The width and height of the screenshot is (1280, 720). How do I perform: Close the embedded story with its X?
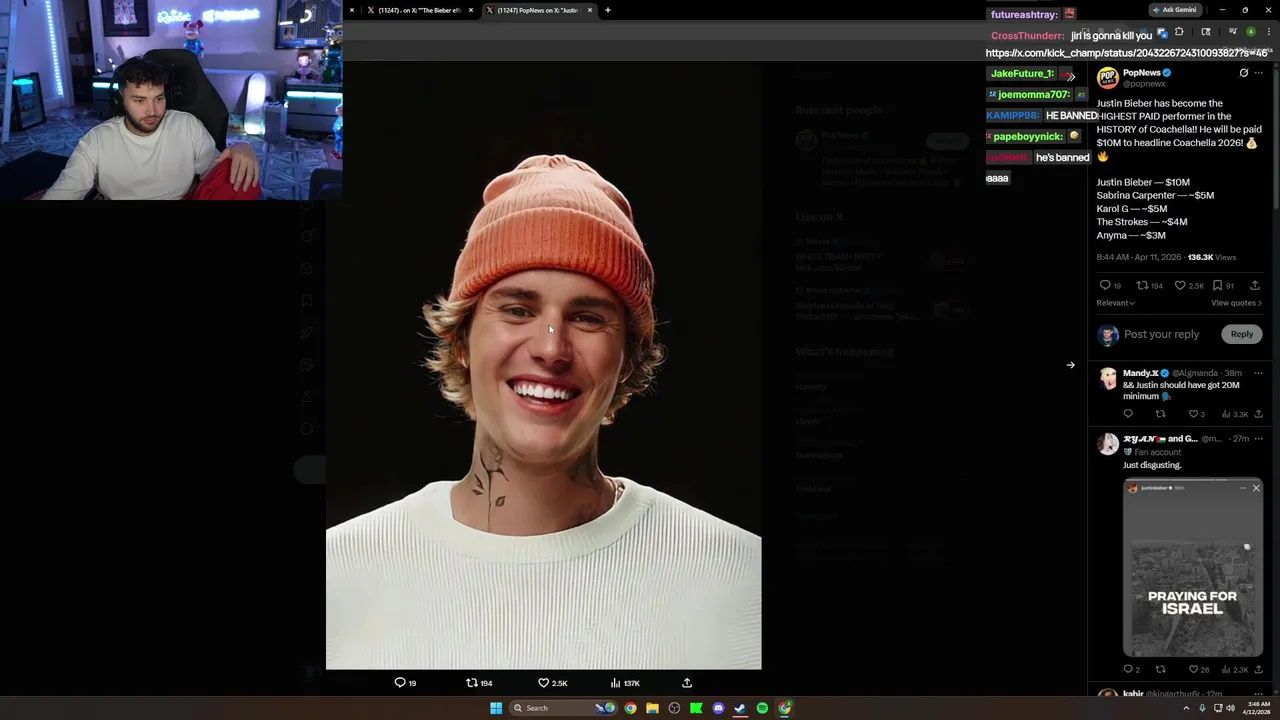tap(1256, 488)
